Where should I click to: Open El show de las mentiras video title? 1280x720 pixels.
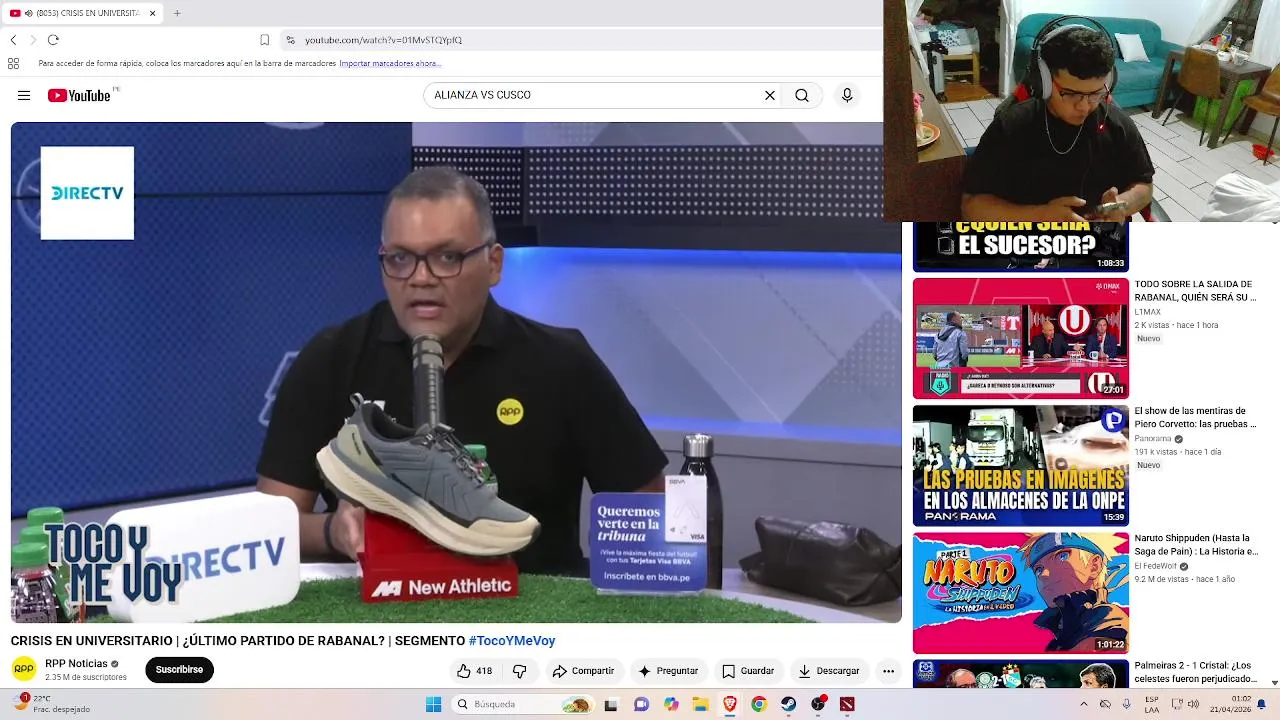coord(1195,418)
